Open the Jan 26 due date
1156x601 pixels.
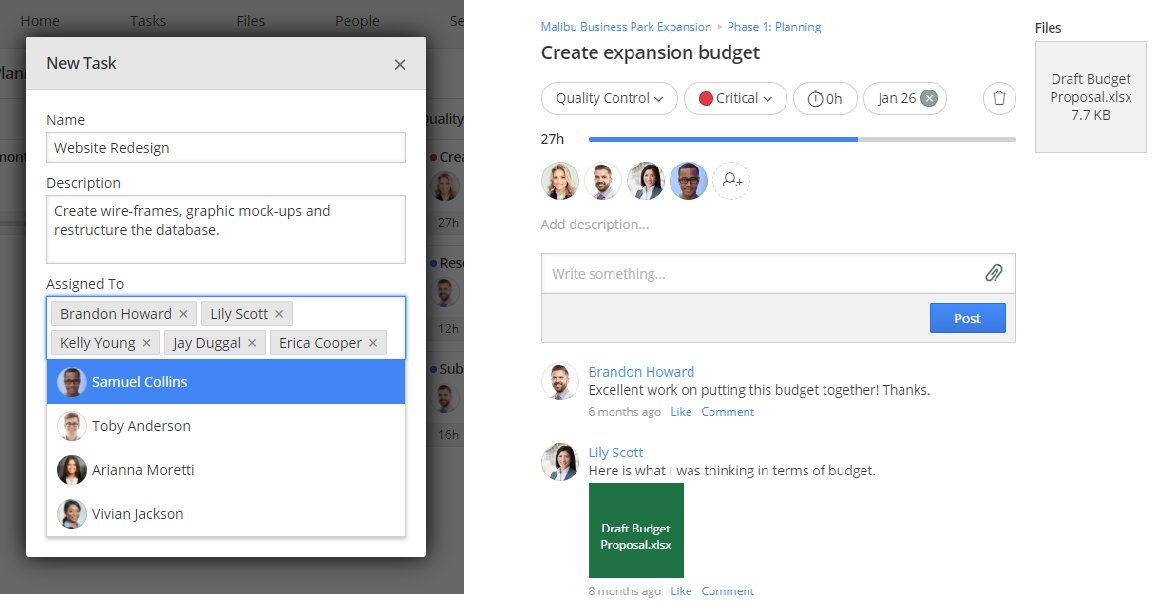click(x=896, y=98)
